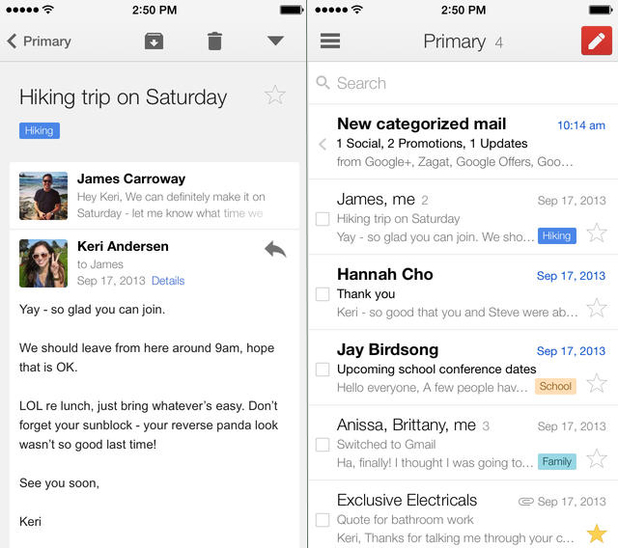Expand the New categorized mail chevron
Image resolution: width=618 pixels, height=548 pixels.
point(322,144)
